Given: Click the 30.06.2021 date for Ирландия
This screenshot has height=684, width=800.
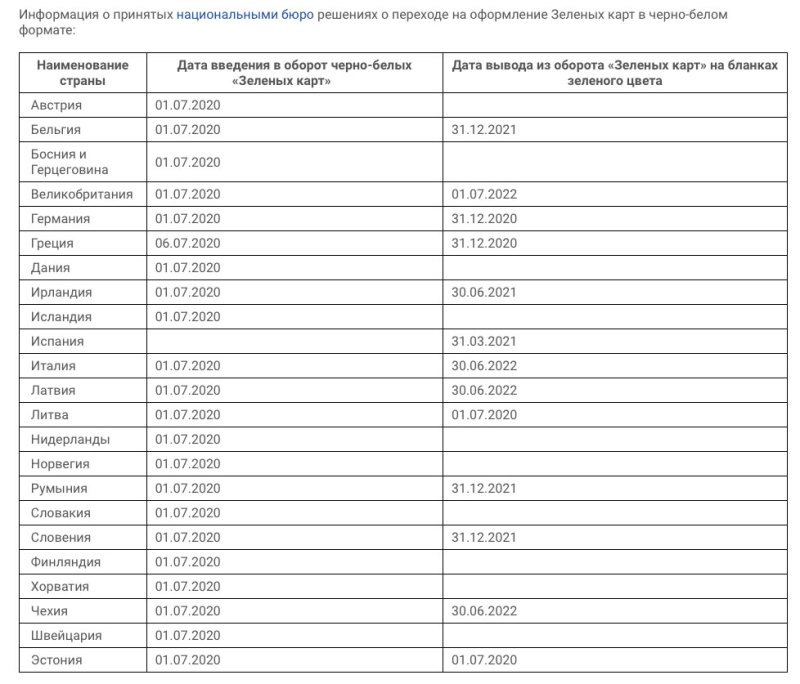Looking at the screenshot, I should pos(484,292).
